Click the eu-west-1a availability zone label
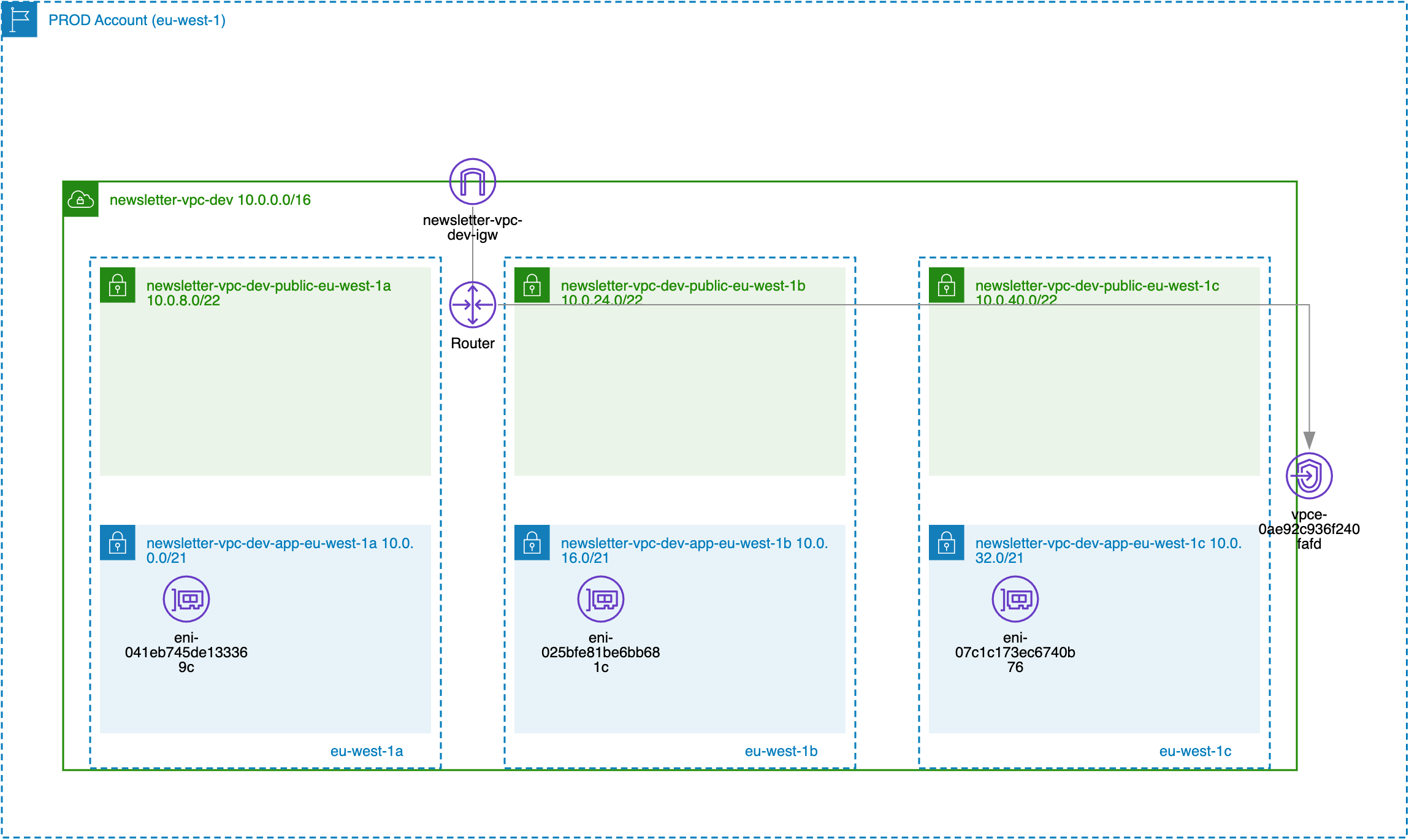The height and width of the screenshot is (840, 1409). click(x=367, y=751)
